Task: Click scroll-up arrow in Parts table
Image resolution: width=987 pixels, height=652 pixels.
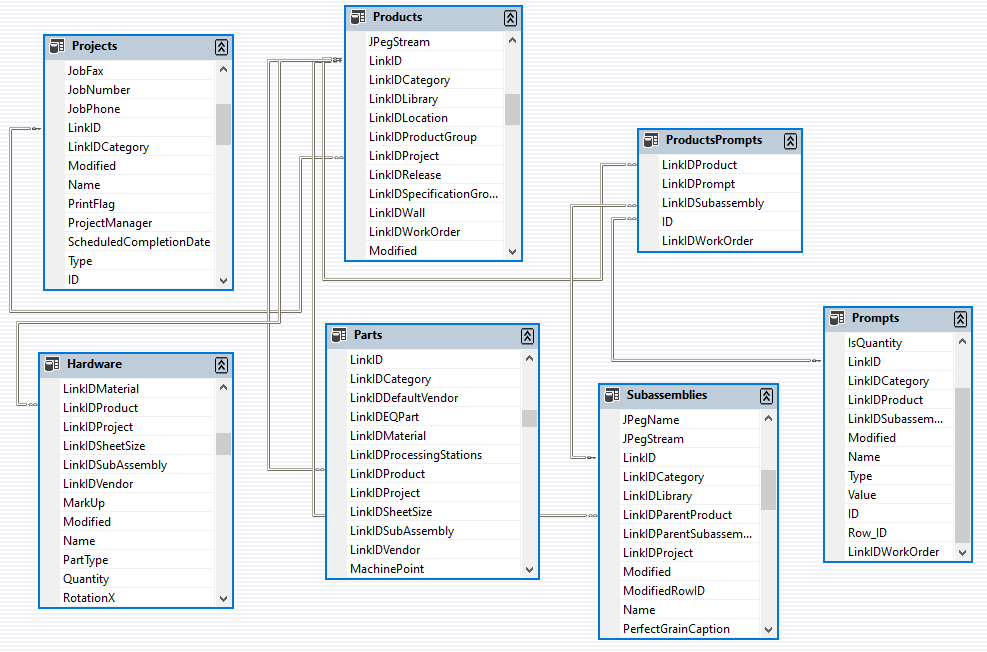Action: click(x=529, y=359)
